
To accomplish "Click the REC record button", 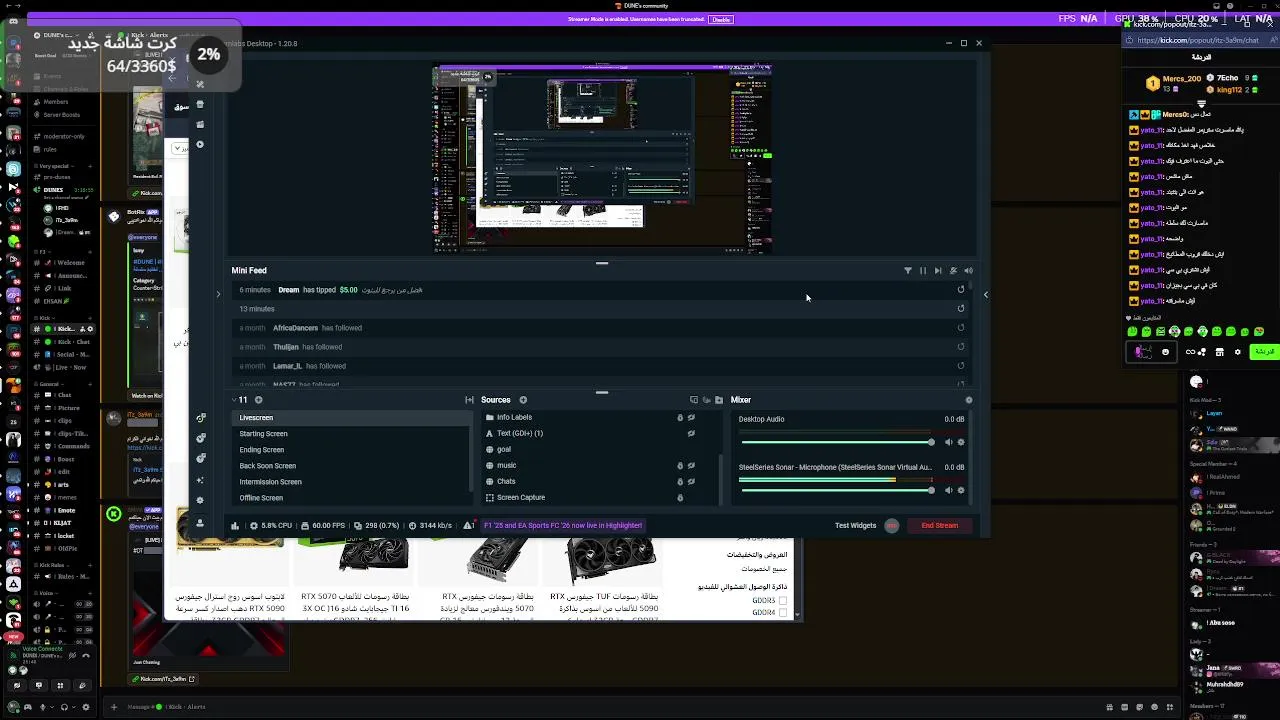I will 892,526.
